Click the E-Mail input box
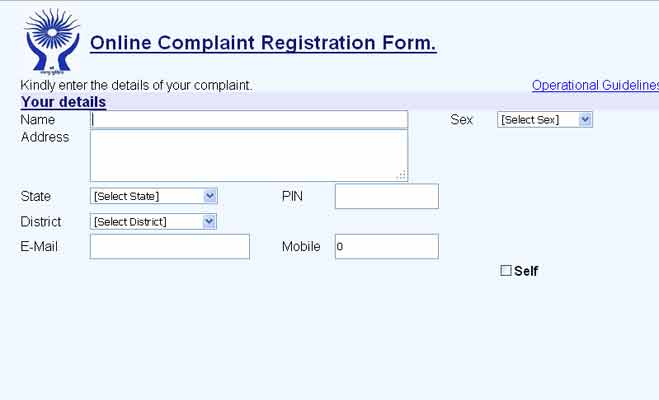Image resolution: width=659 pixels, height=400 pixels. click(x=169, y=246)
